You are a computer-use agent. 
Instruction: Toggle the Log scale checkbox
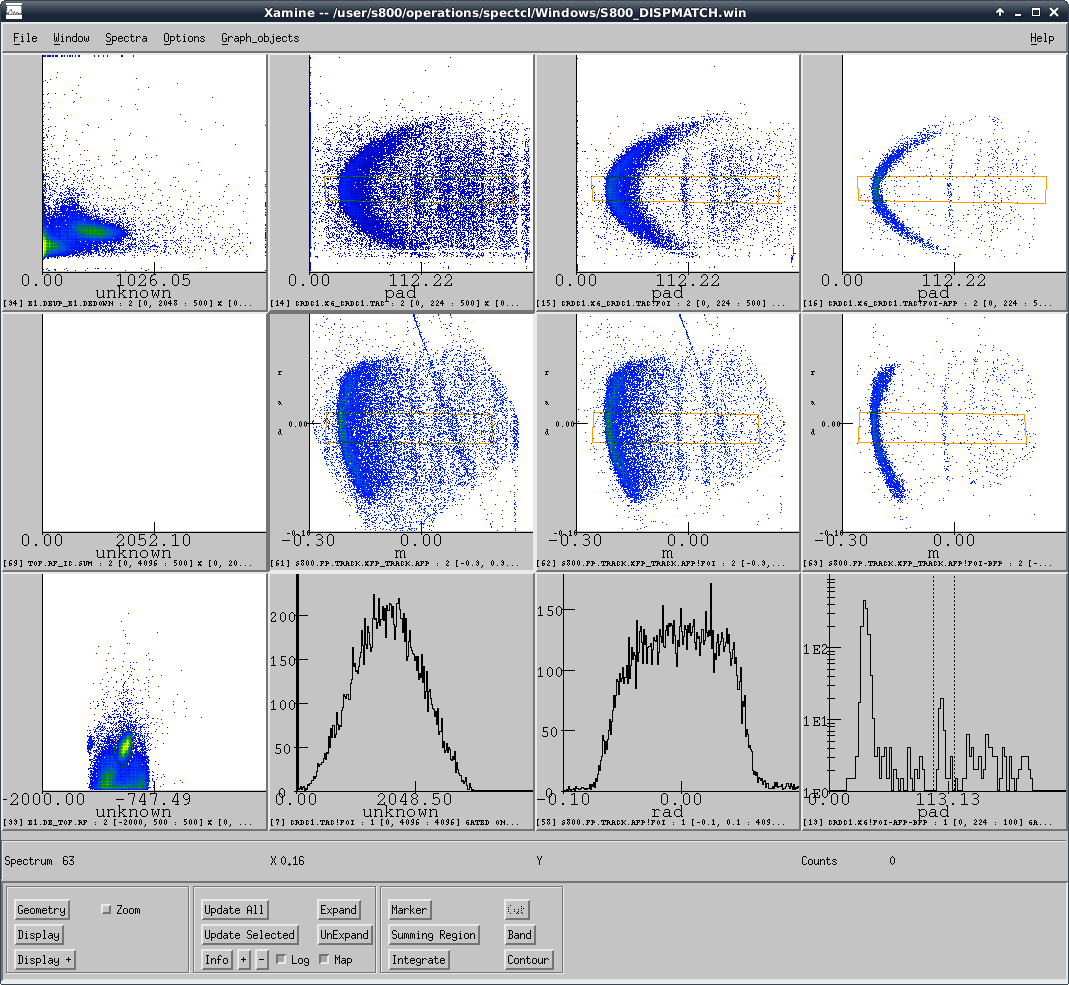point(281,960)
